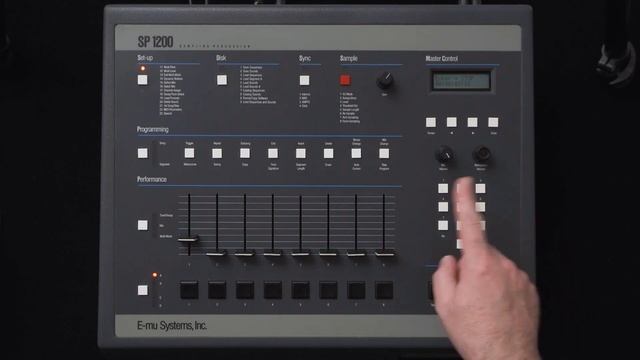This screenshot has width=640, height=360.
Task: Click the Master Control LCD display
Action: [461, 81]
